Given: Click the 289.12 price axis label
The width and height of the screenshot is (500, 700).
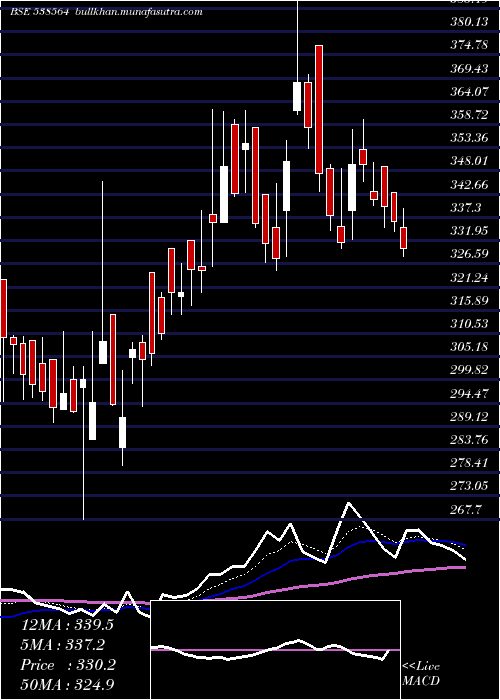Looking at the screenshot, I should tap(469, 417).
